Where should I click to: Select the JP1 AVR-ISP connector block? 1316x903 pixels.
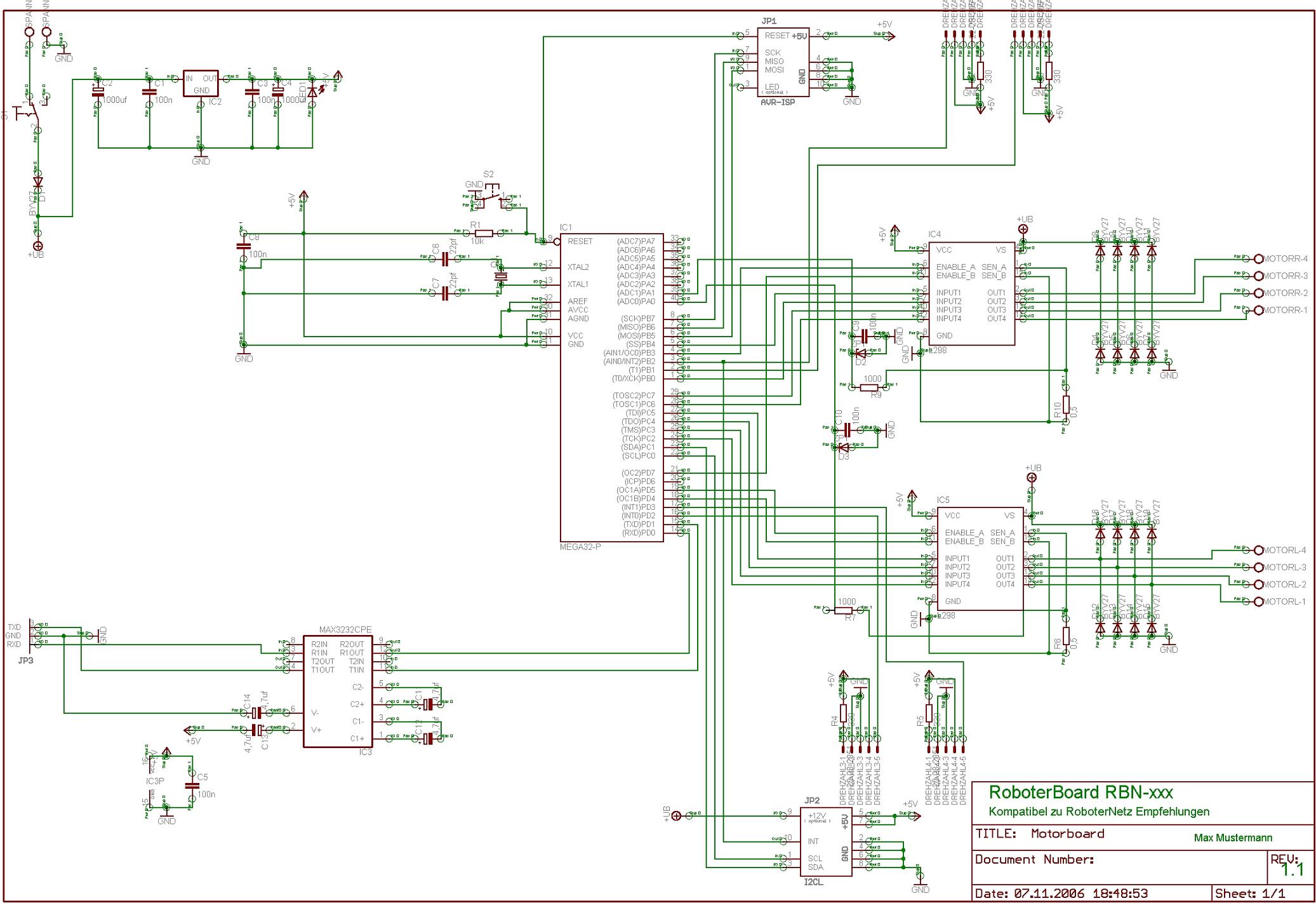pyautogui.click(x=783, y=62)
